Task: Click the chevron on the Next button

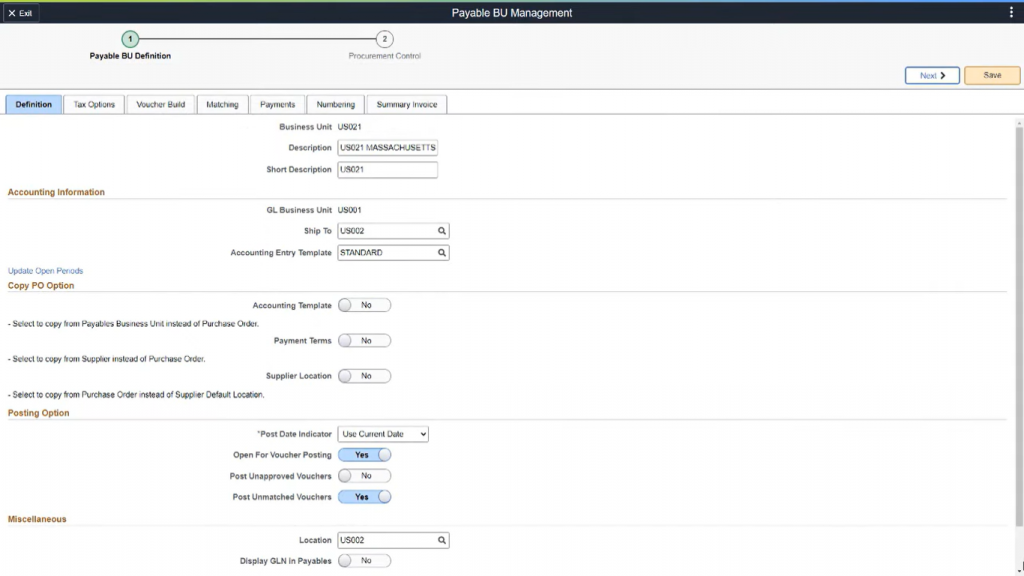Action: pyautogui.click(x=944, y=74)
